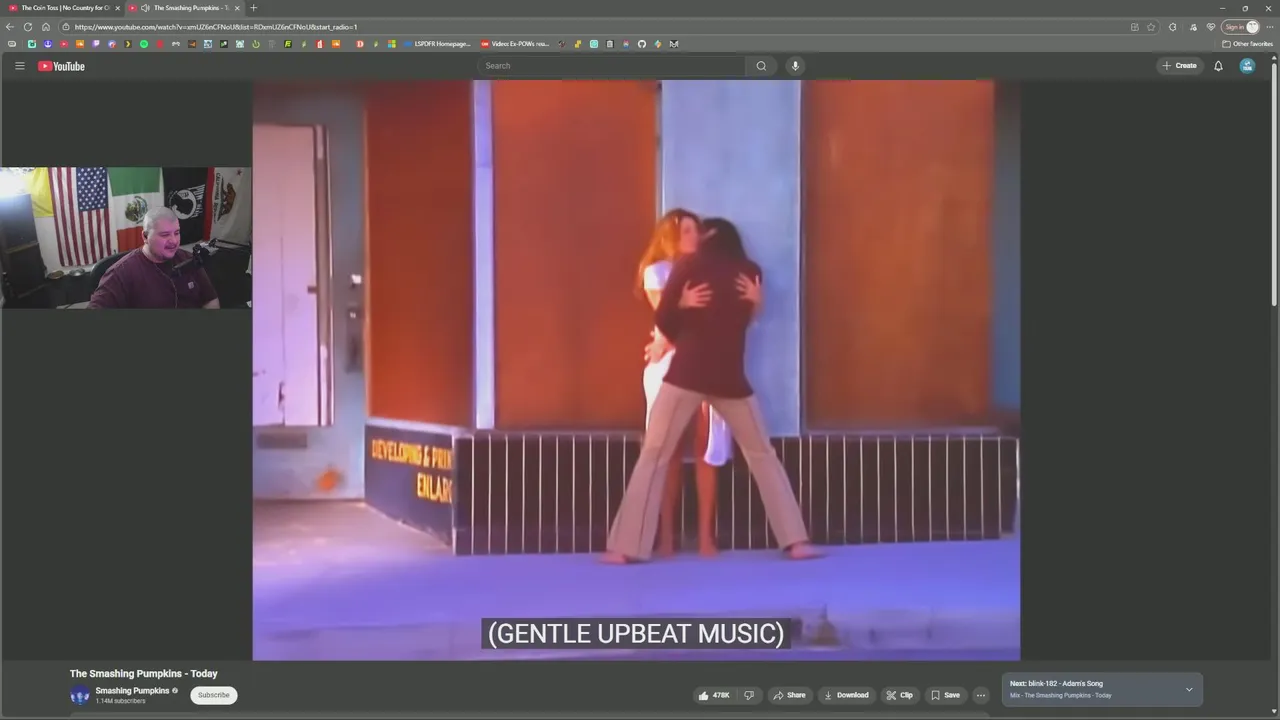Viewport: 1280px width, 720px height.
Task: Go to the YouTube home logo
Action: pos(62,66)
